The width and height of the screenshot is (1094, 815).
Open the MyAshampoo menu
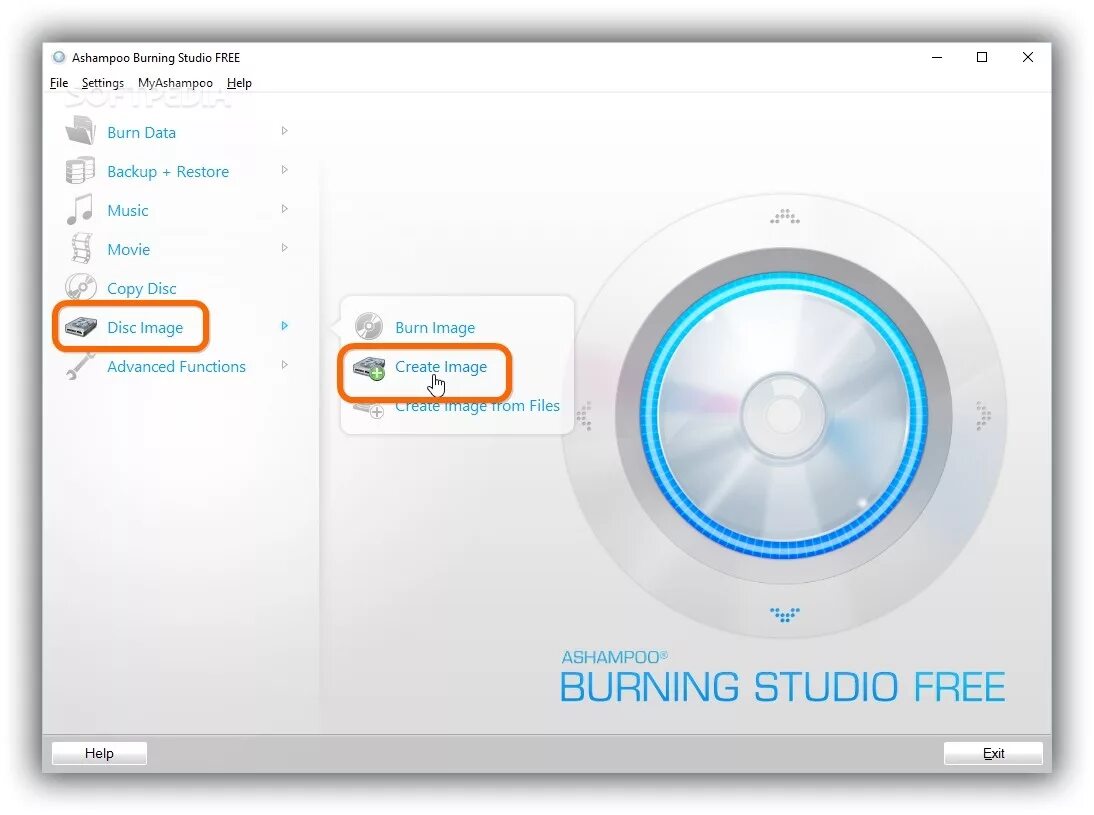(175, 83)
